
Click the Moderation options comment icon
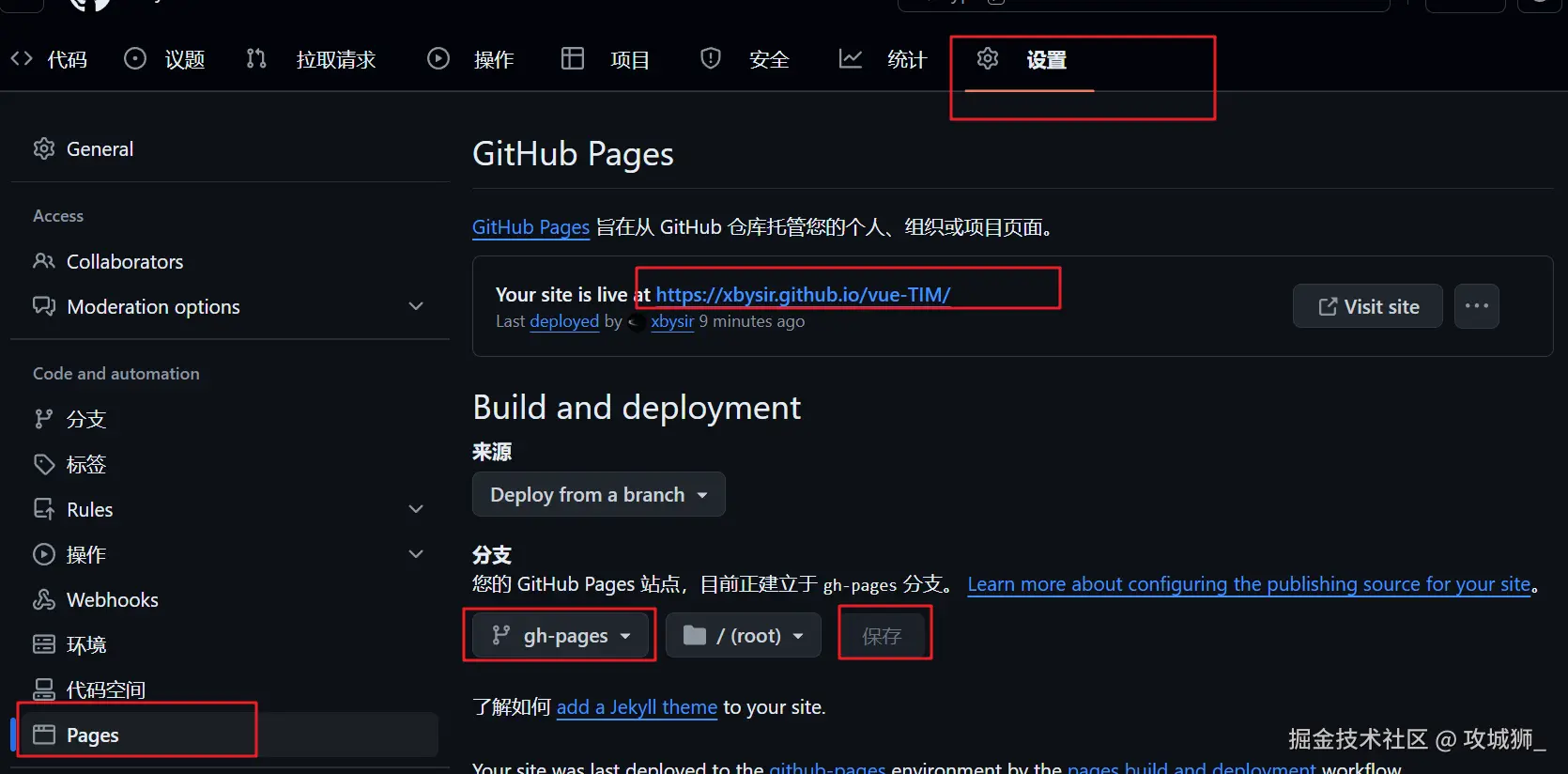coord(44,306)
